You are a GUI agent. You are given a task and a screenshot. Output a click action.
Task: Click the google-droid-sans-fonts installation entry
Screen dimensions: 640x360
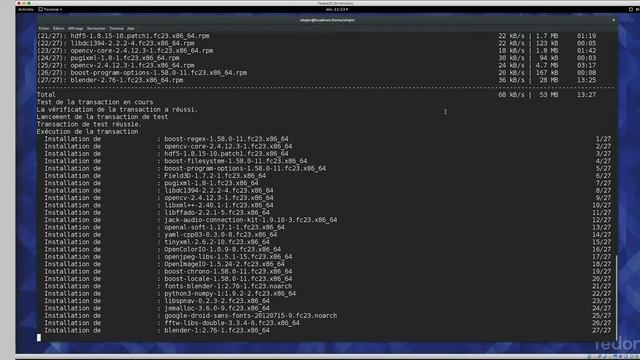(251, 315)
